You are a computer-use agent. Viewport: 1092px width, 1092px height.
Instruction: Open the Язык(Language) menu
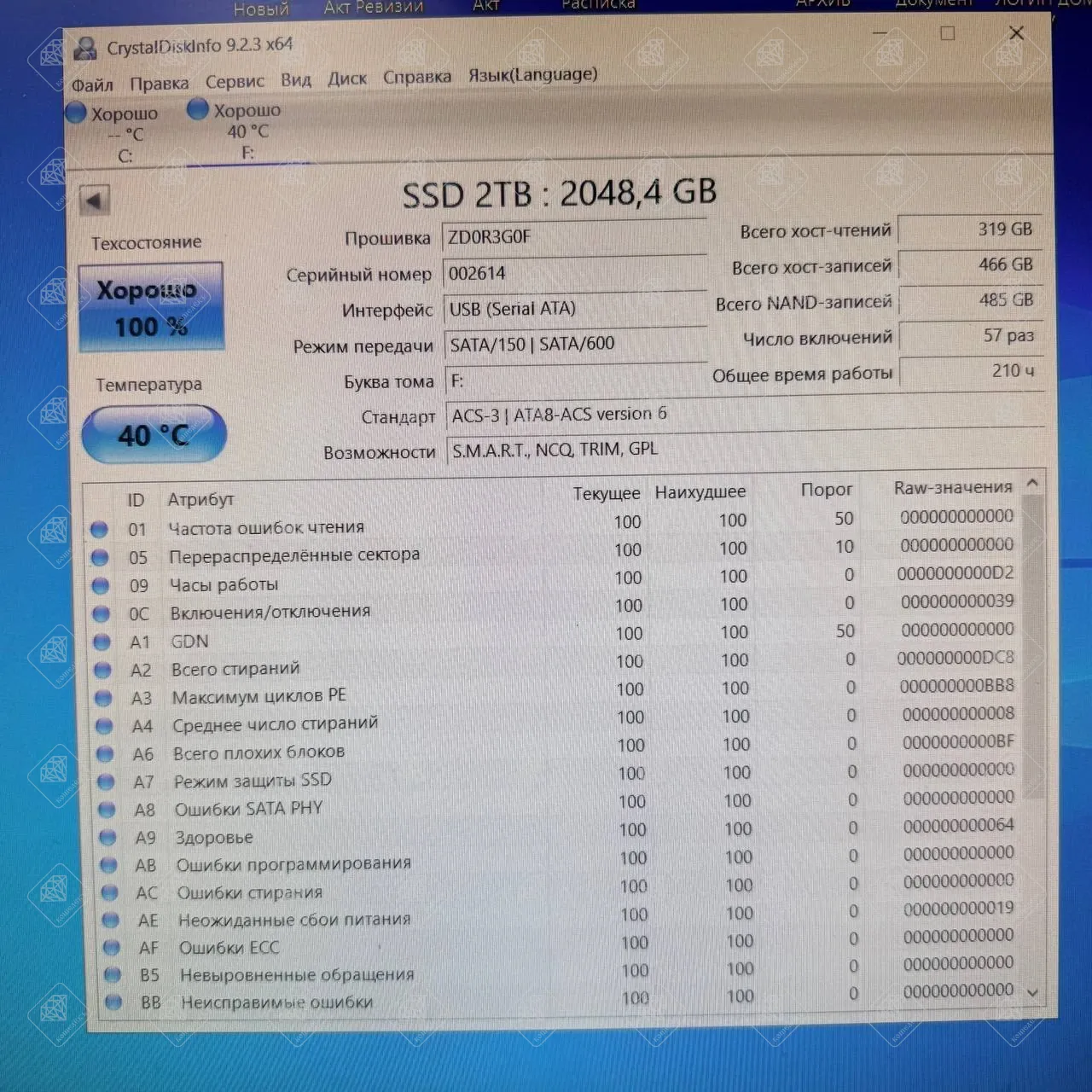(532, 74)
